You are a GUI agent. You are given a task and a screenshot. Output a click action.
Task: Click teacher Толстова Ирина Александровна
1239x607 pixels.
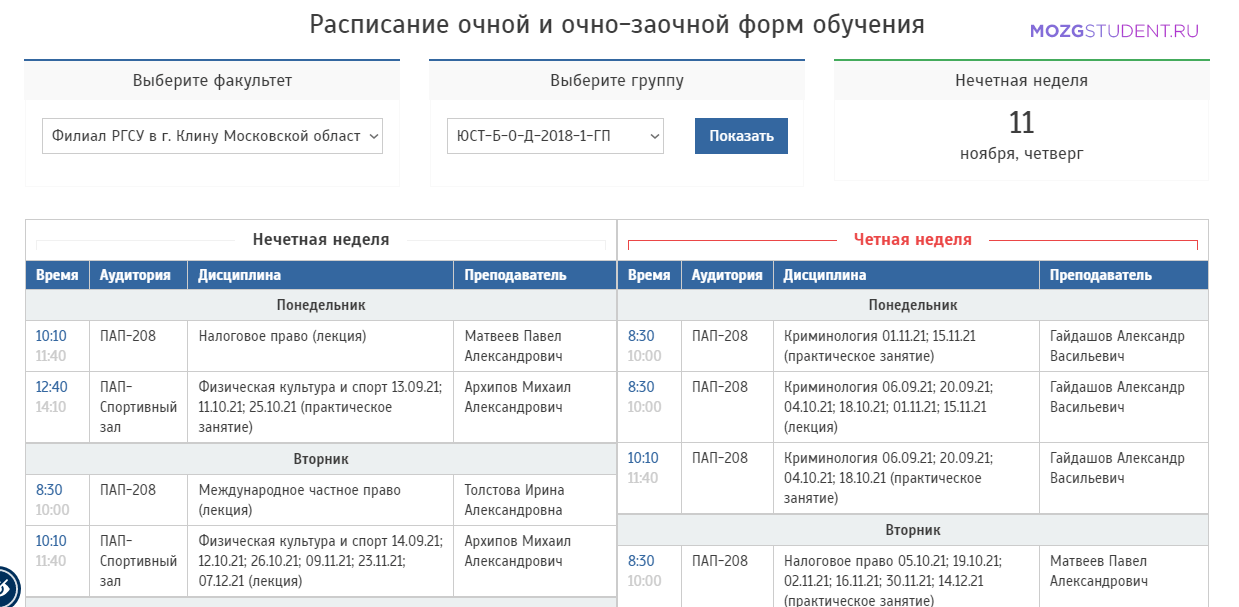coord(514,500)
